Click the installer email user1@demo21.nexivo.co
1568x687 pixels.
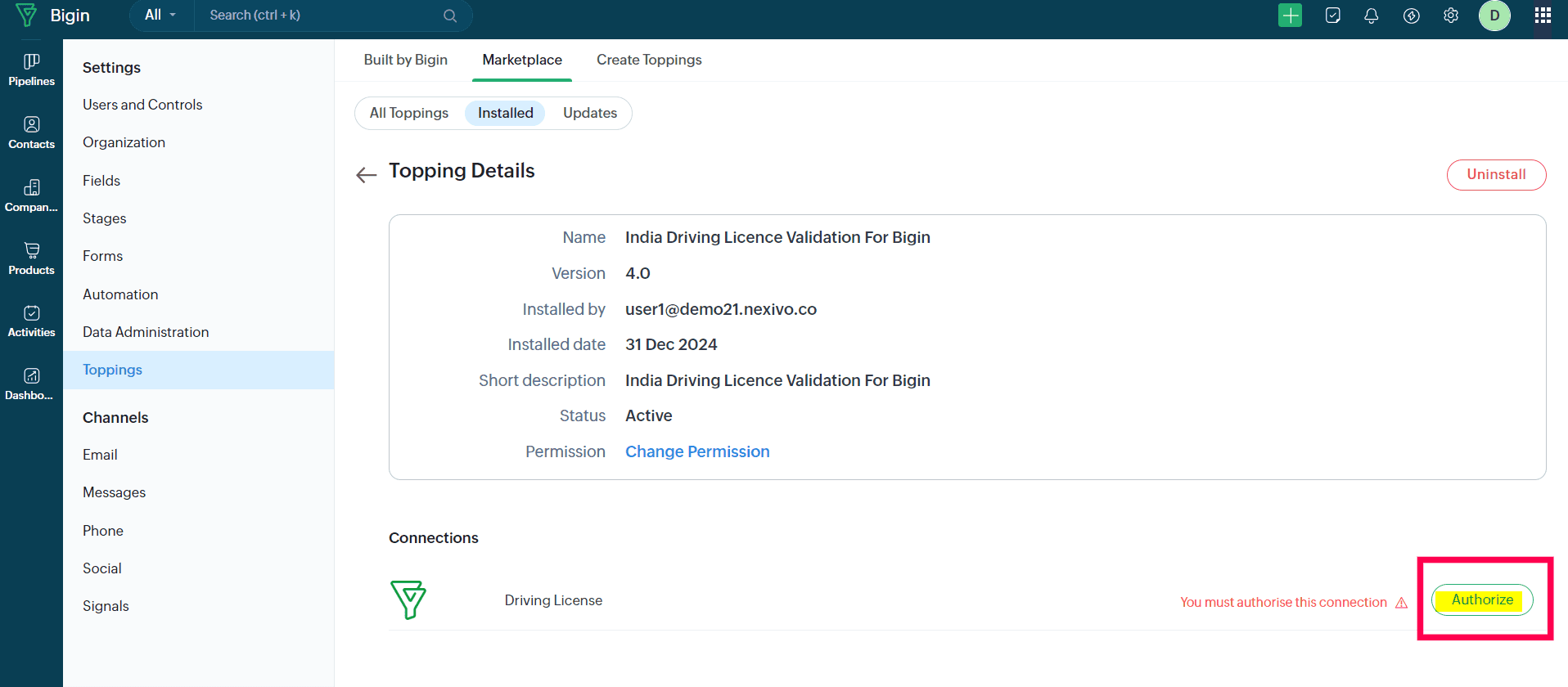pos(721,309)
